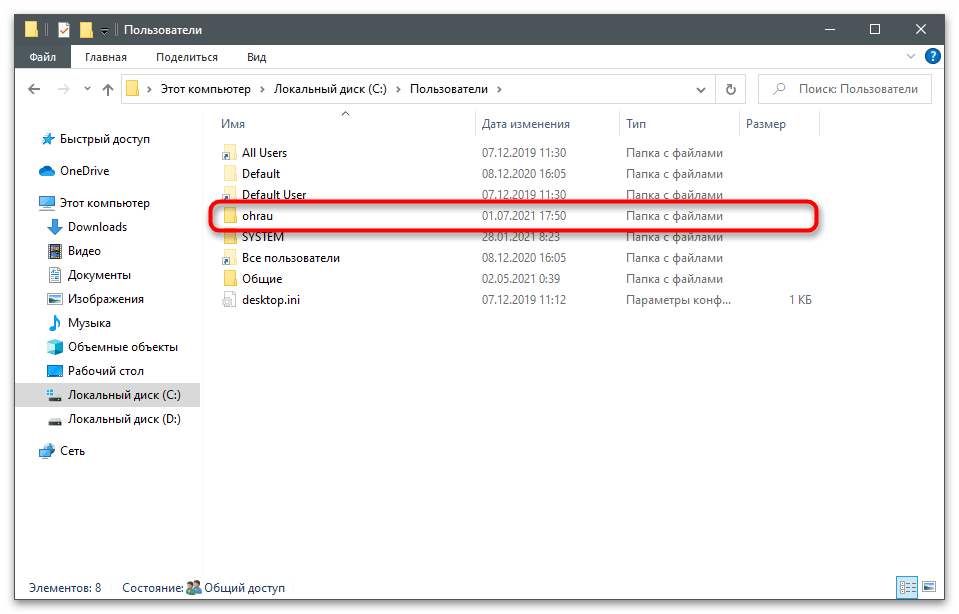Click Этот компьютер in the address path

206,89
